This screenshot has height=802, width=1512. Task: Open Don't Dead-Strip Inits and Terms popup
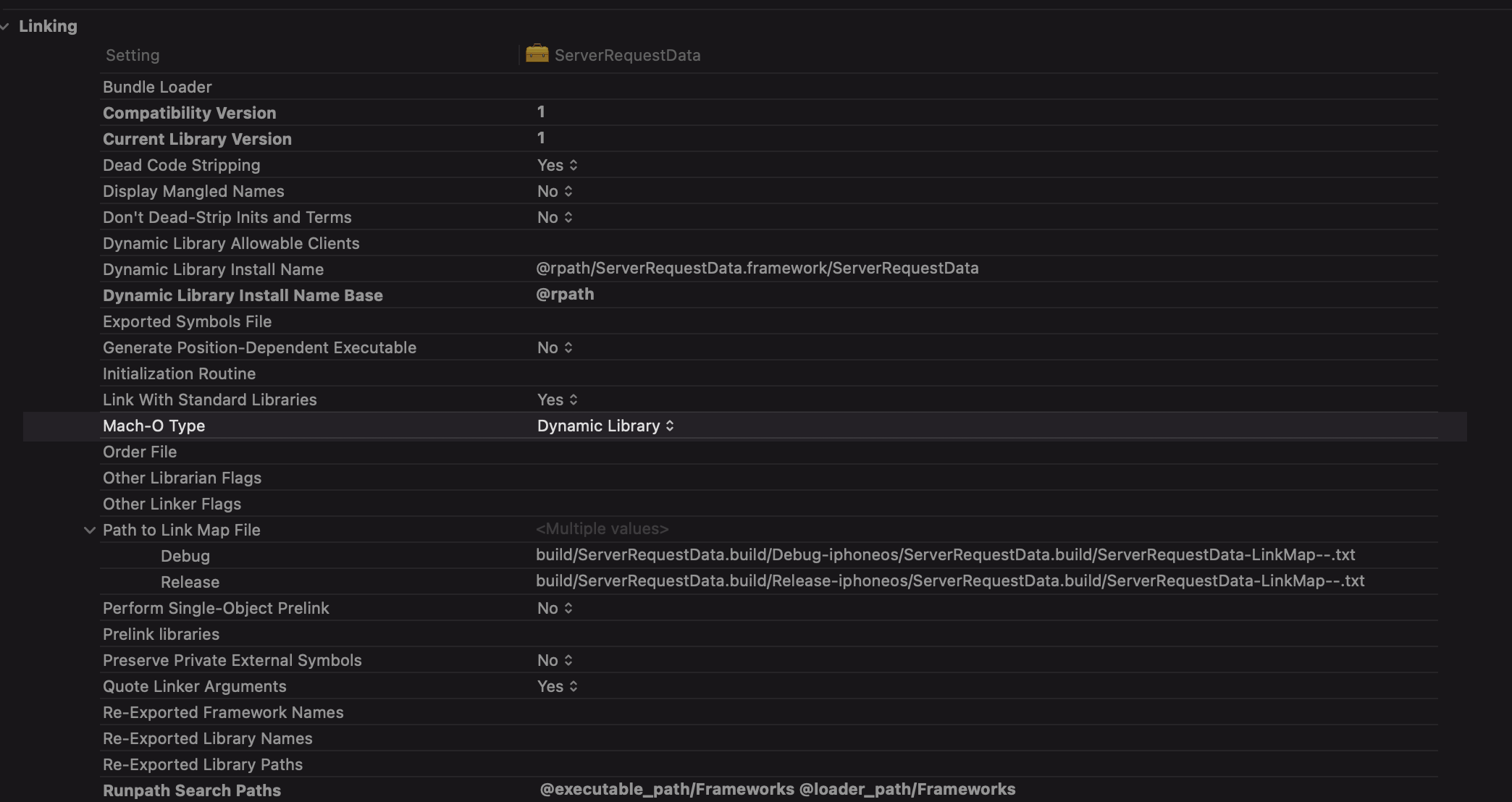(x=555, y=217)
